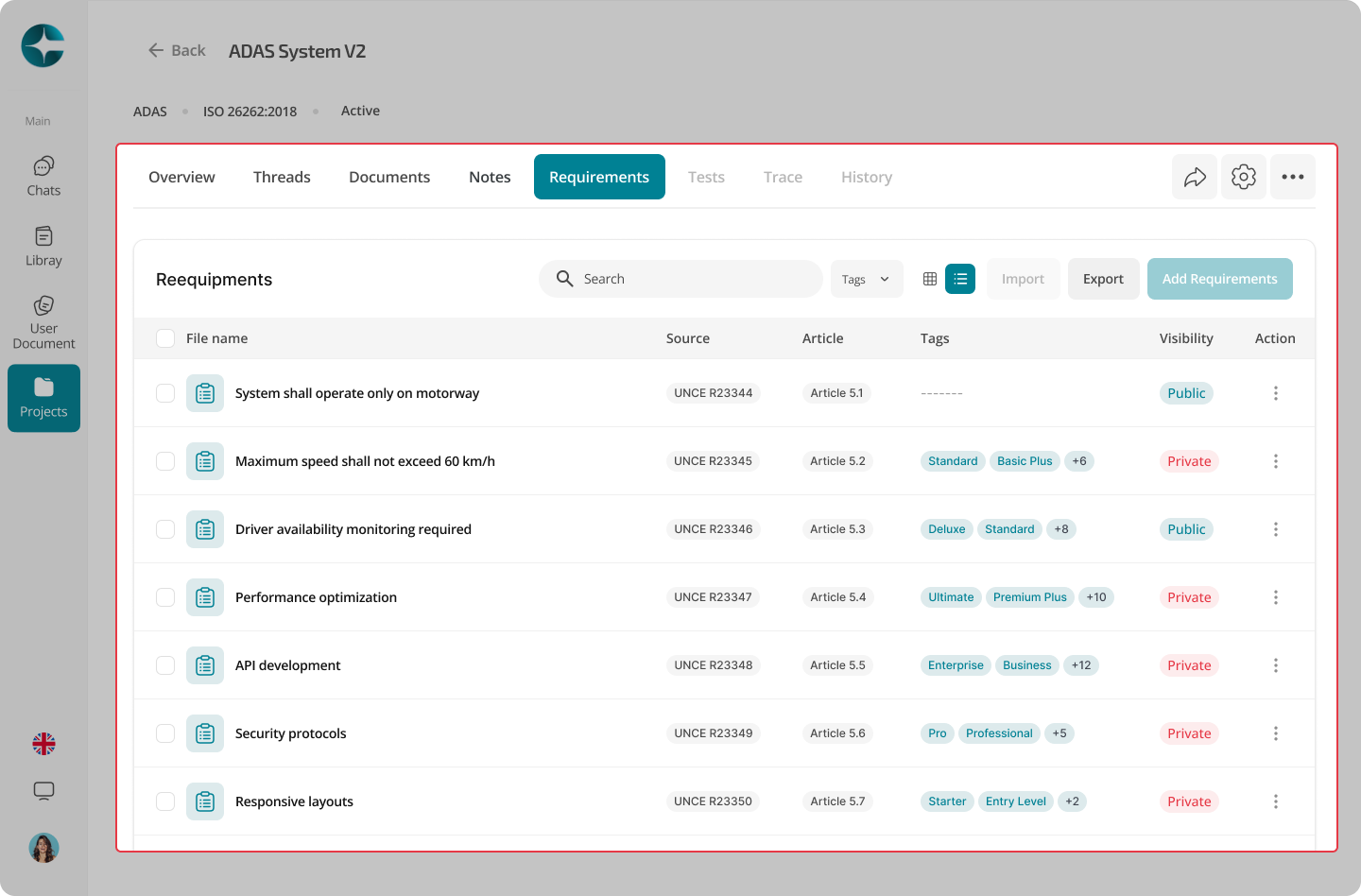Tick the select-all File name checkbox

165,338
